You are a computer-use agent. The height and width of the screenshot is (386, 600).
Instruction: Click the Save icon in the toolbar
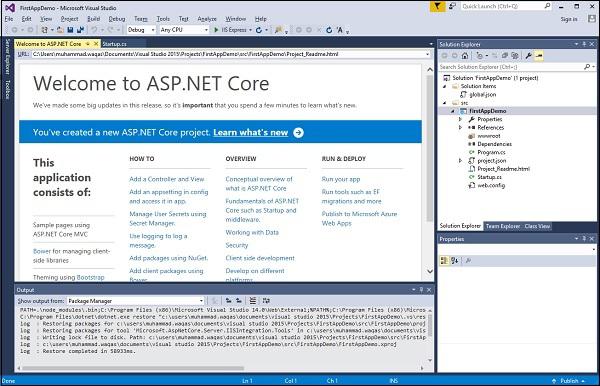(70, 30)
